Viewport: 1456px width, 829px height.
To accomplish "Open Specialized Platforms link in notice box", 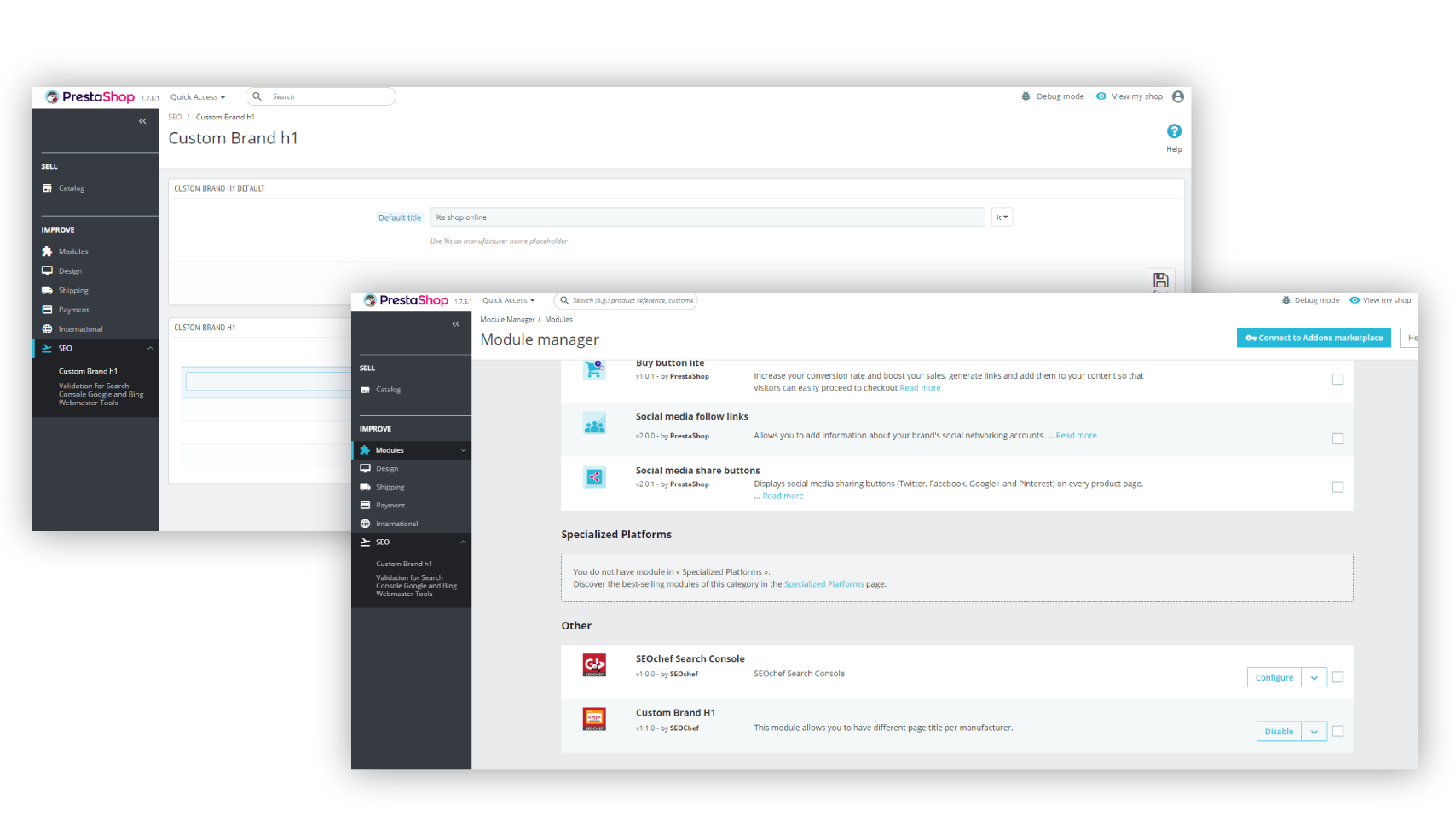I will 823,584.
